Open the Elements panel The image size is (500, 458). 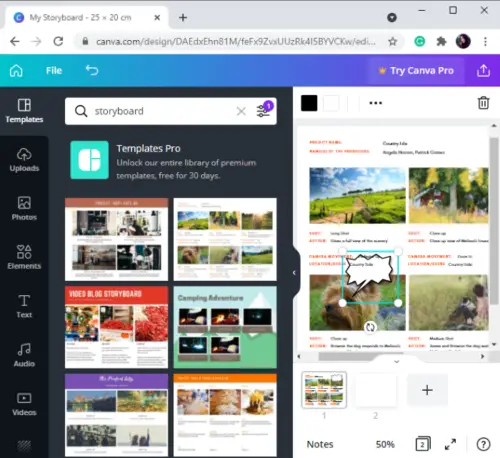[24, 257]
